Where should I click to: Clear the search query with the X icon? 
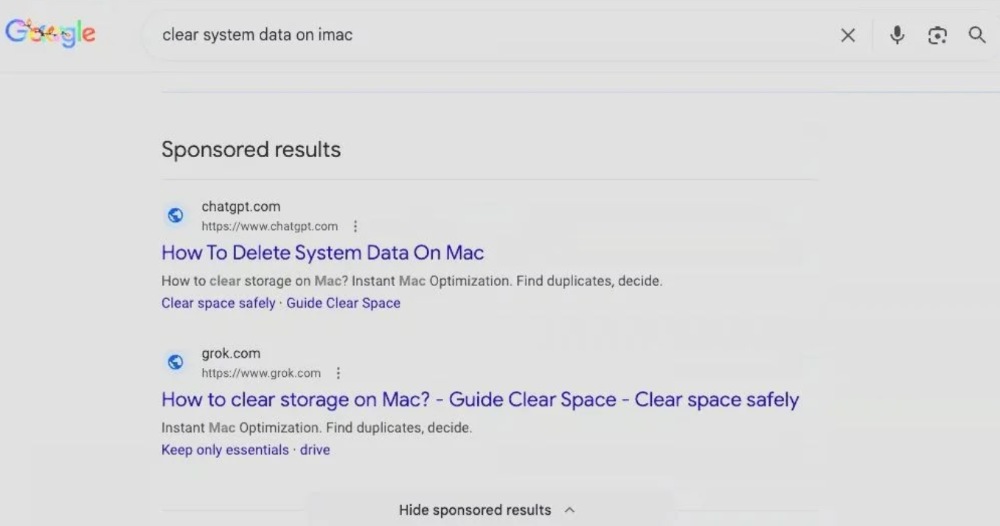(848, 35)
